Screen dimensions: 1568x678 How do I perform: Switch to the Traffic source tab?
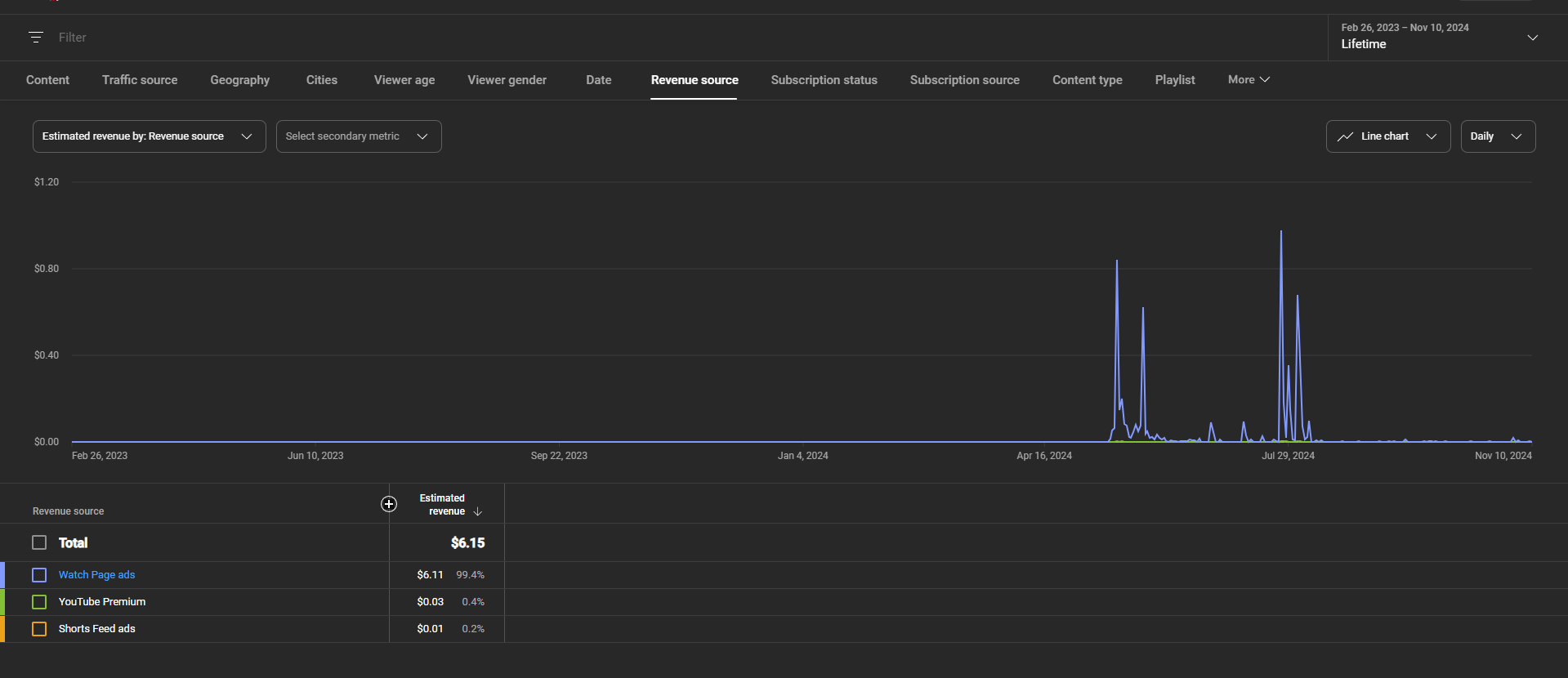[x=140, y=80]
